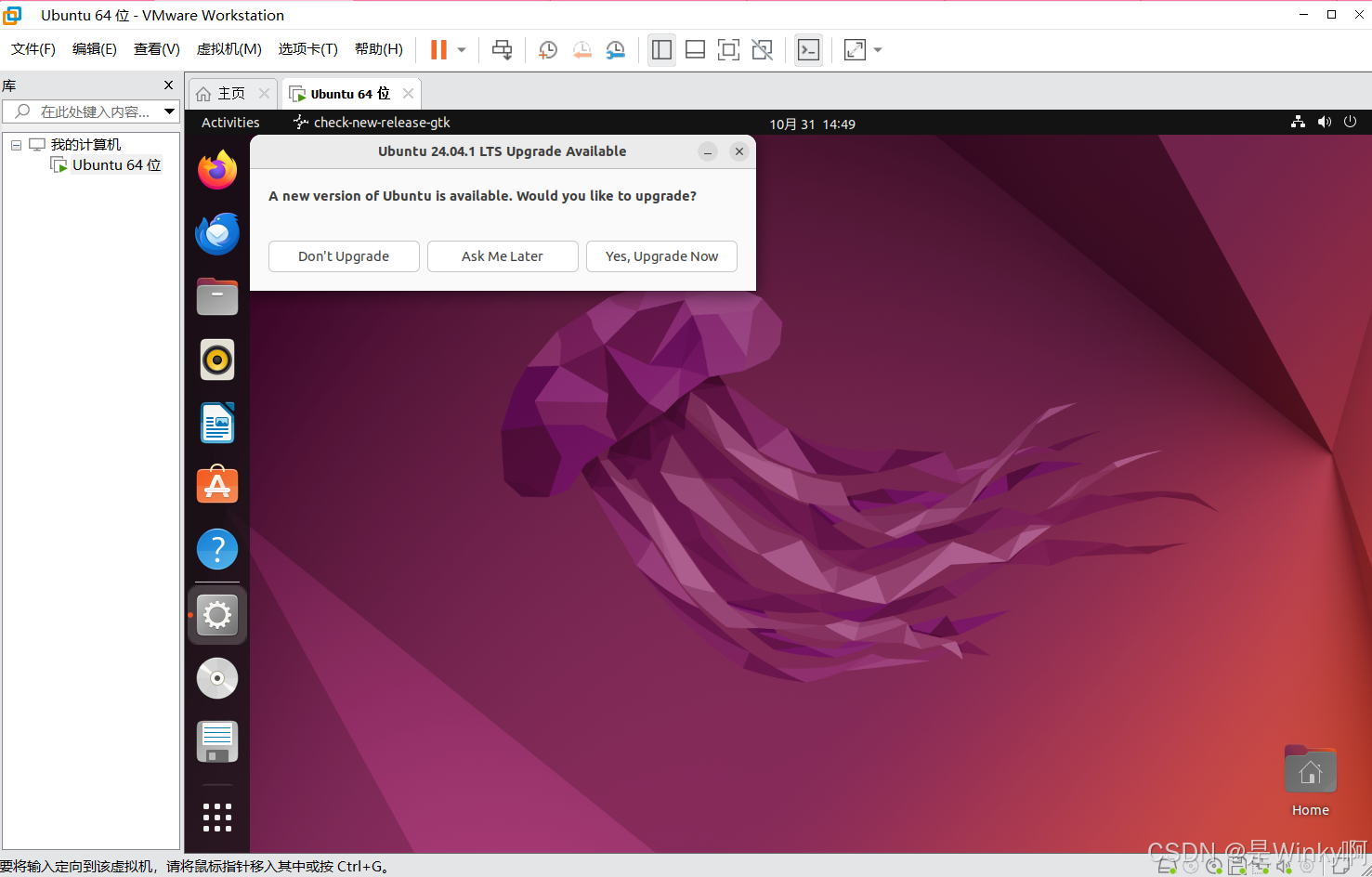
Task: Click the power icon in Ubuntu top bar
Action: 1351,122
